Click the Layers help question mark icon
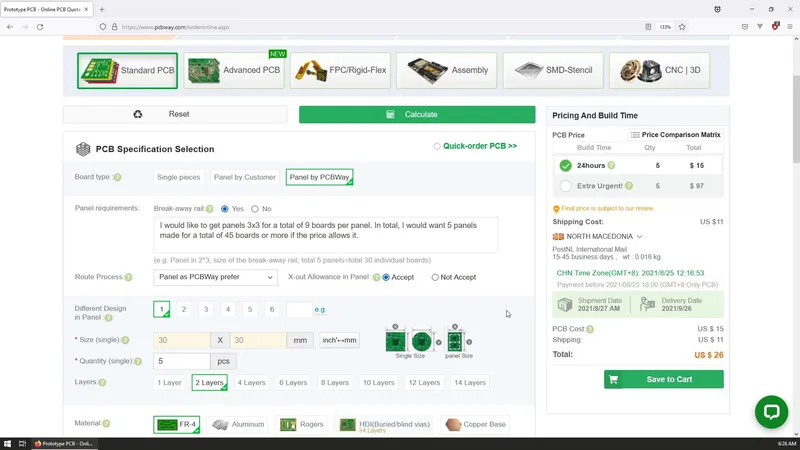This screenshot has height=450, width=800. (x=102, y=382)
